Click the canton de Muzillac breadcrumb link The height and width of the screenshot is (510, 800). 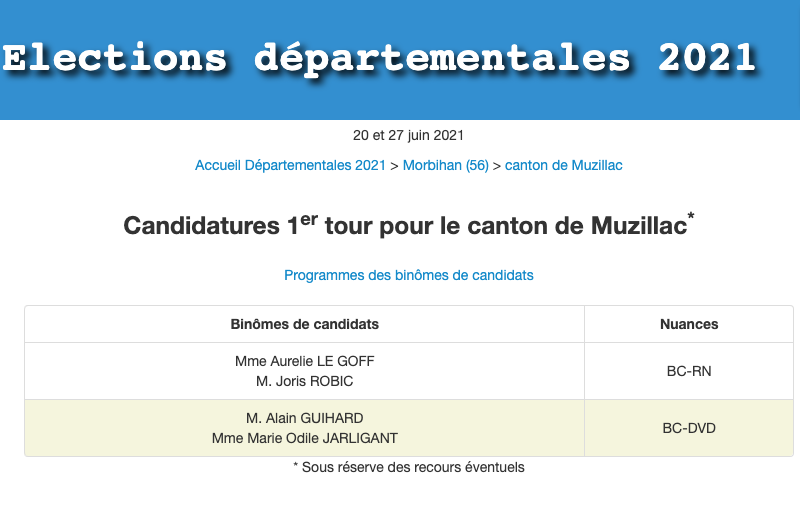[564, 165]
